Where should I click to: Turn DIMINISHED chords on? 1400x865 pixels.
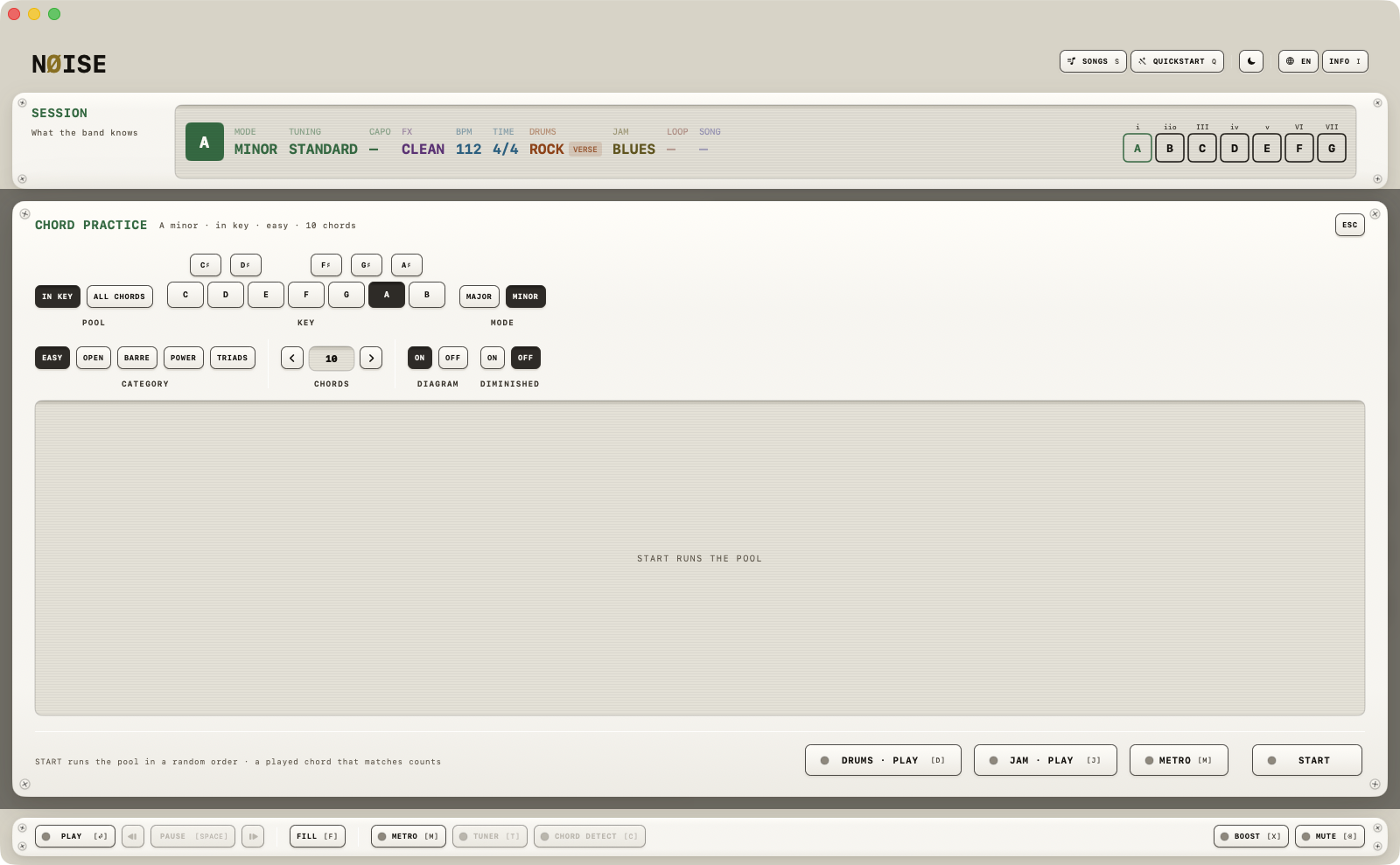493,358
